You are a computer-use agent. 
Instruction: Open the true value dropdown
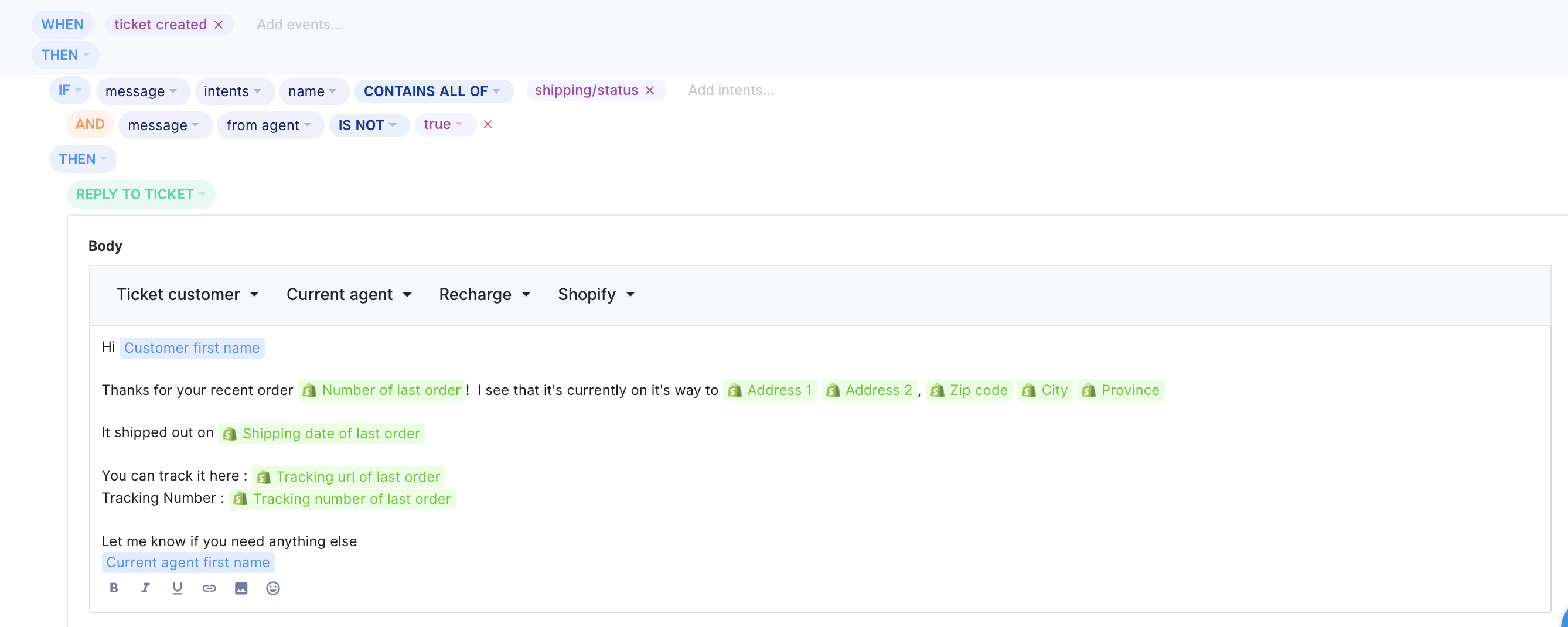point(445,124)
